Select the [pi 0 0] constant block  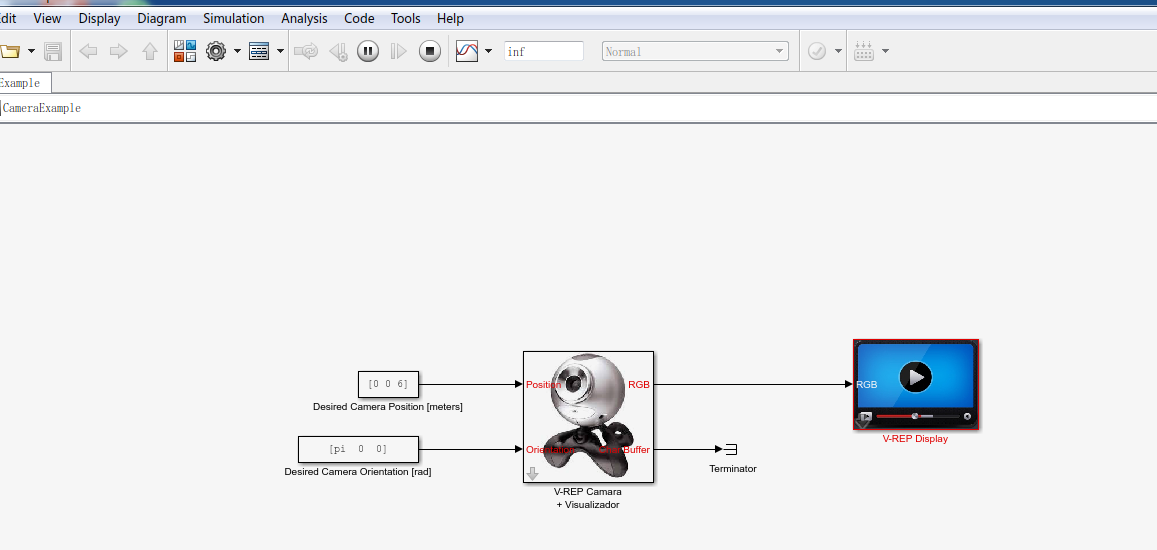(358, 449)
